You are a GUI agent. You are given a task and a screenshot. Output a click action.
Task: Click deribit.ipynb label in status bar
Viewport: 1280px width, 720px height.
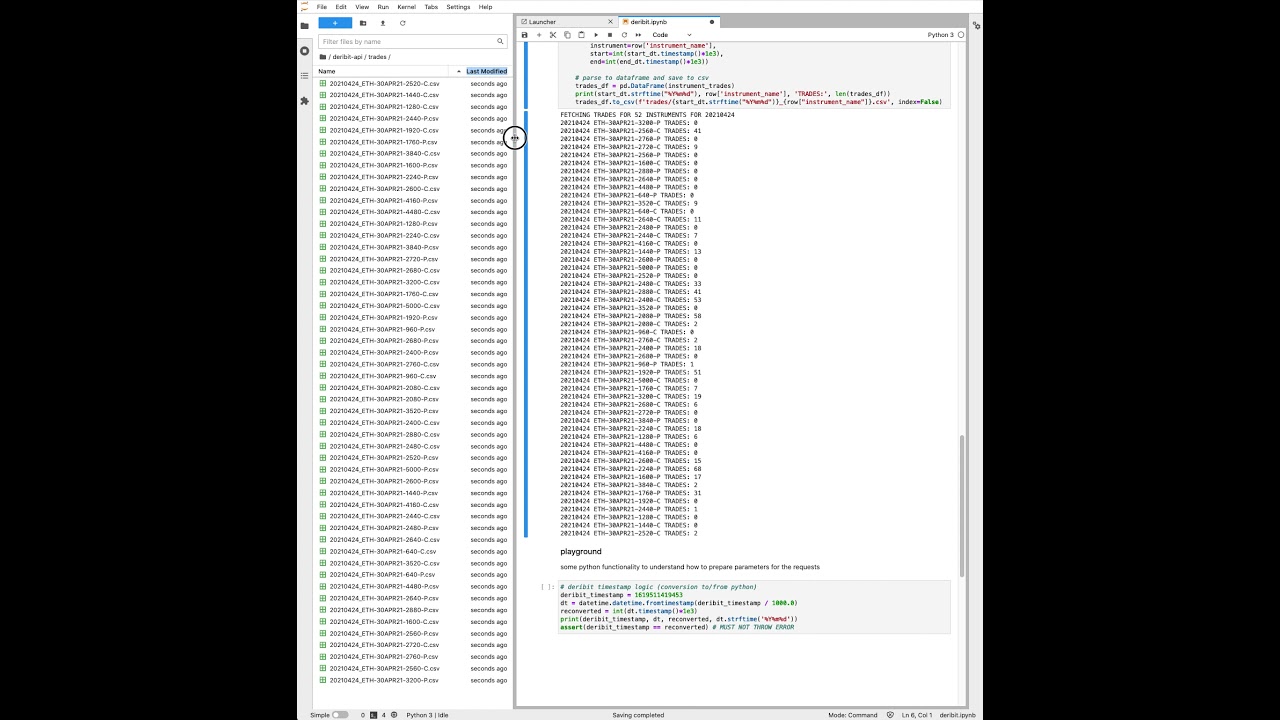tap(958, 715)
